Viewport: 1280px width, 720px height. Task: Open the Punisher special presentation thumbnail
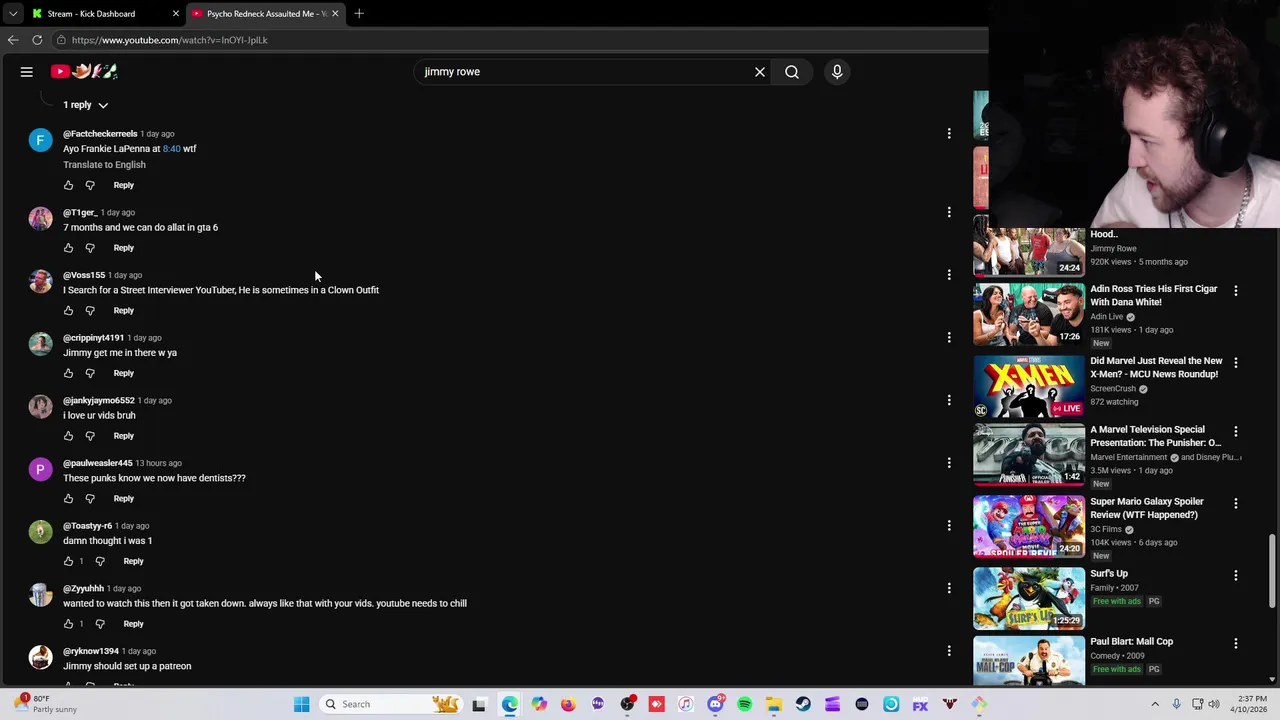click(1029, 456)
